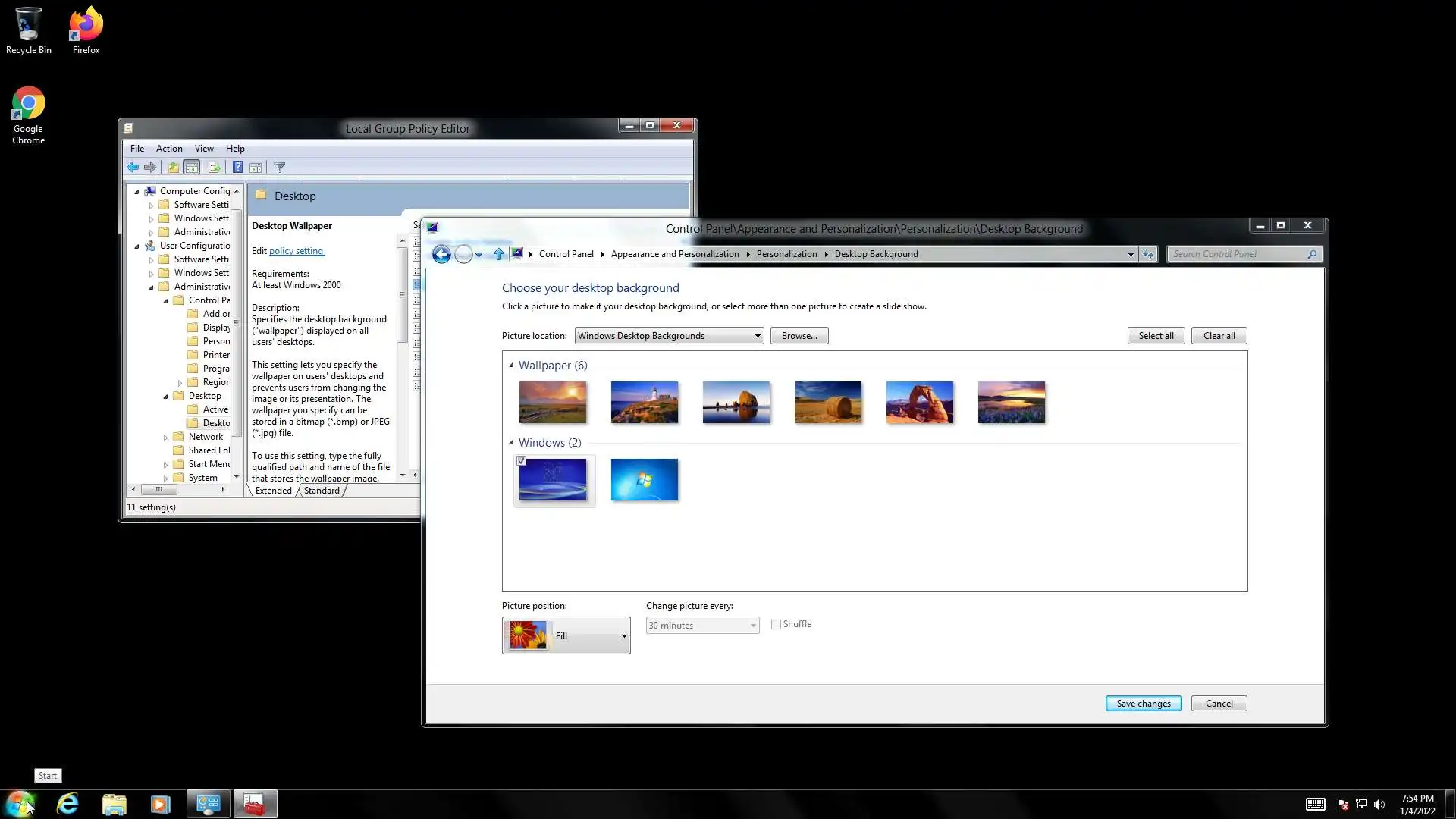Image resolution: width=1456 pixels, height=819 pixels.
Task: Click the Search Control Panel field
Action: (1238, 254)
